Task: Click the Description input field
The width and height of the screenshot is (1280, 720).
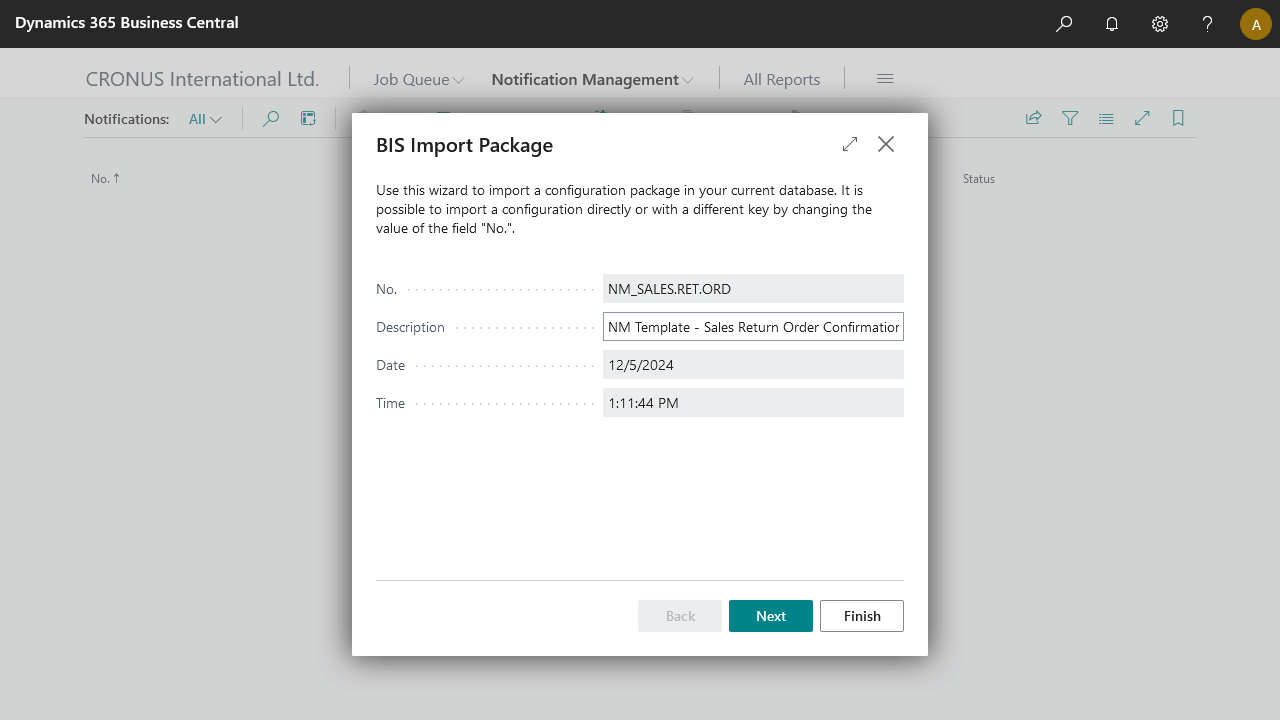Action: tap(753, 327)
